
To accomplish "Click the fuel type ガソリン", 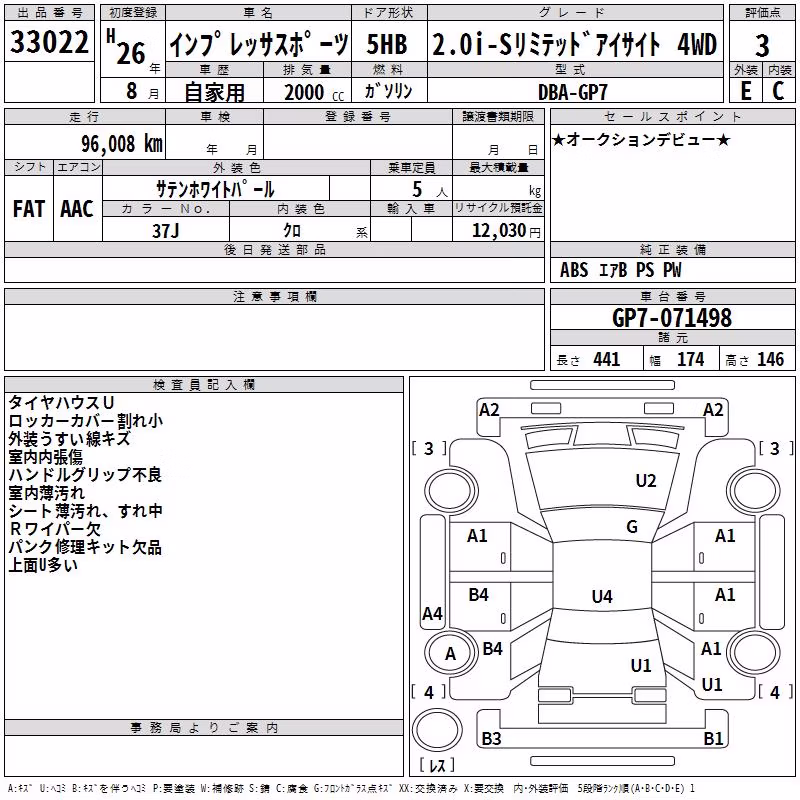I will pos(389,91).
